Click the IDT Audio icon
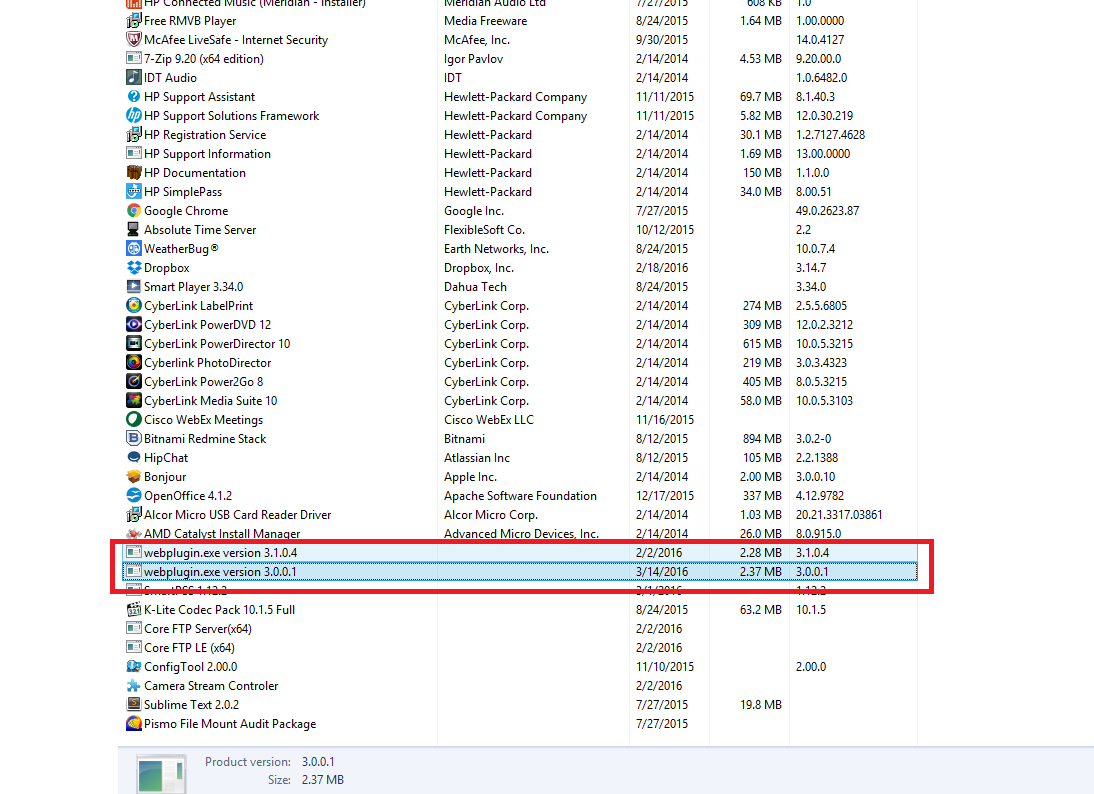The width and height of the screenshot is (1094, 794). pyautogui.click(x=133, y=77)
